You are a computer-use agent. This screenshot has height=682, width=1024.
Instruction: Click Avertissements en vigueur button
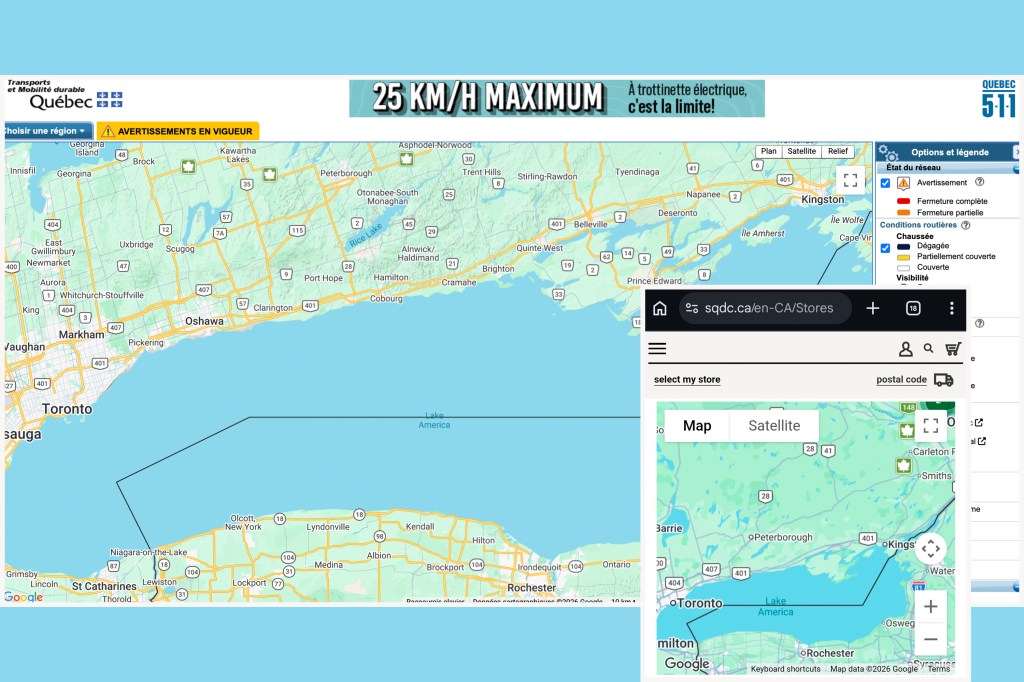(178, 131)
